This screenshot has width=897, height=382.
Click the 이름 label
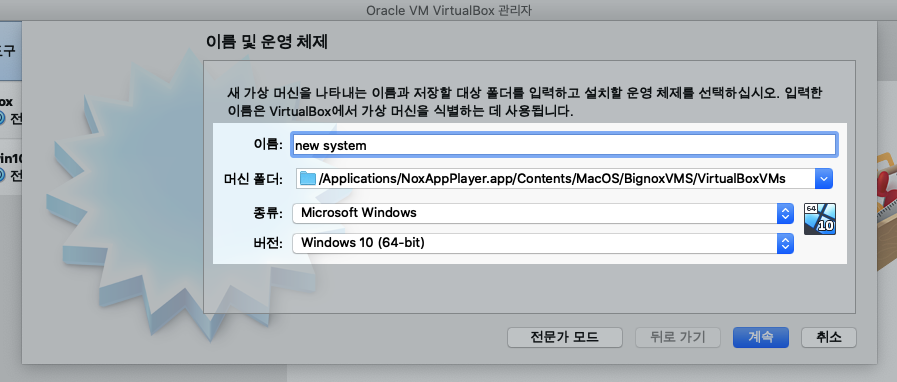click(268, 145)
